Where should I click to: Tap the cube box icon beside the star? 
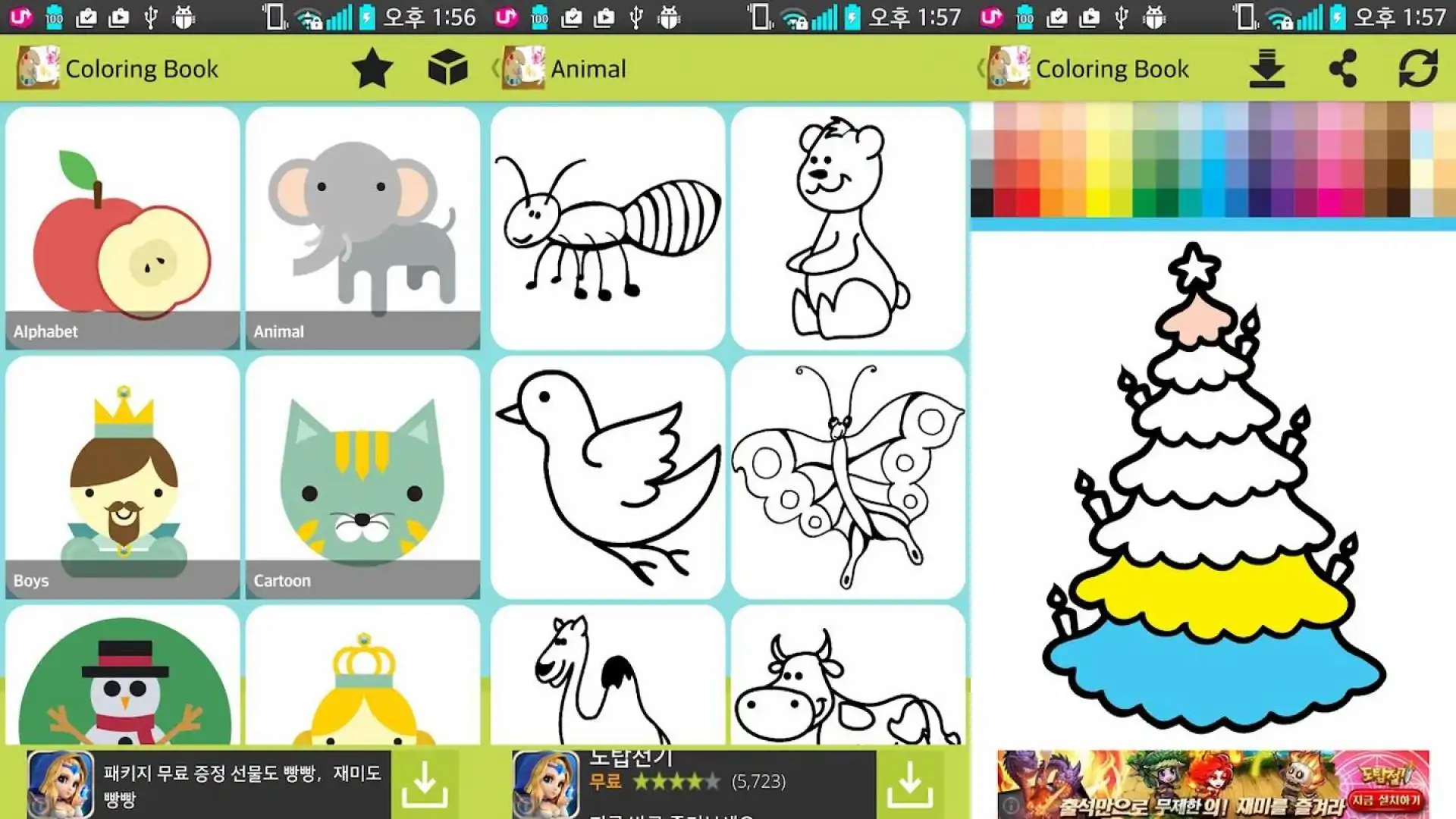[x=447, y=68]
